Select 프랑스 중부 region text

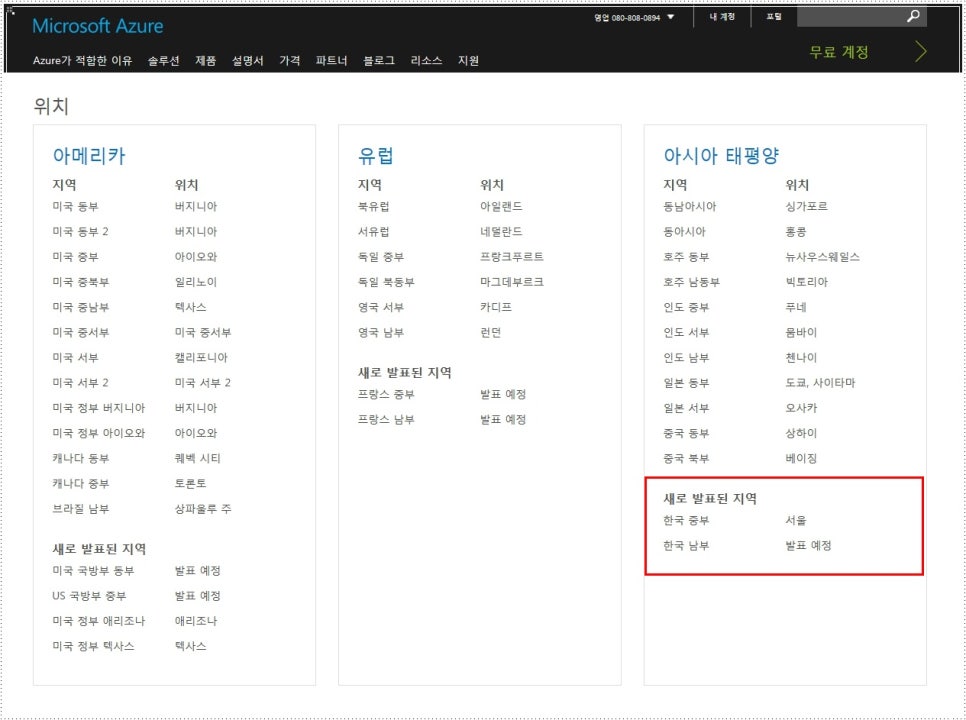386,394
